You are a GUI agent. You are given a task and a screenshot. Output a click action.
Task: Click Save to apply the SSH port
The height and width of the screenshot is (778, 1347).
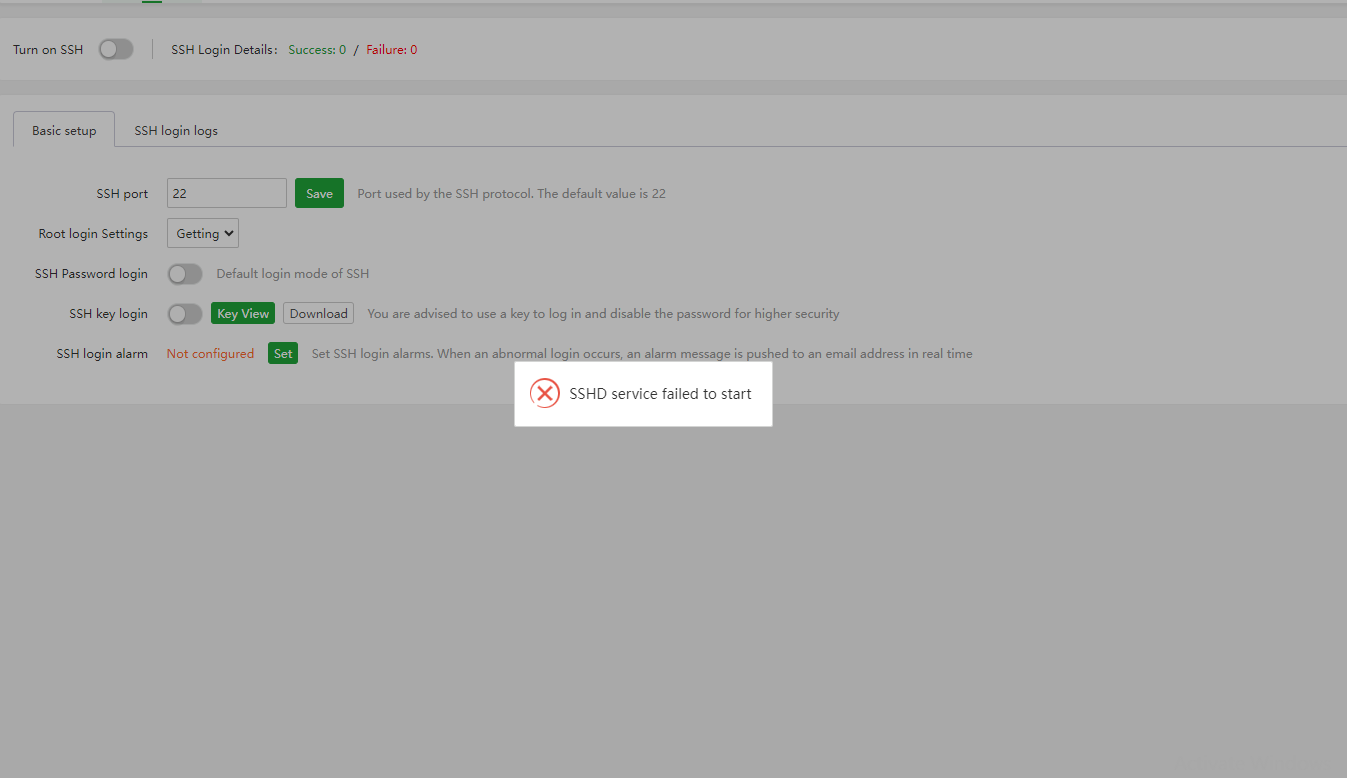point(319,193)
